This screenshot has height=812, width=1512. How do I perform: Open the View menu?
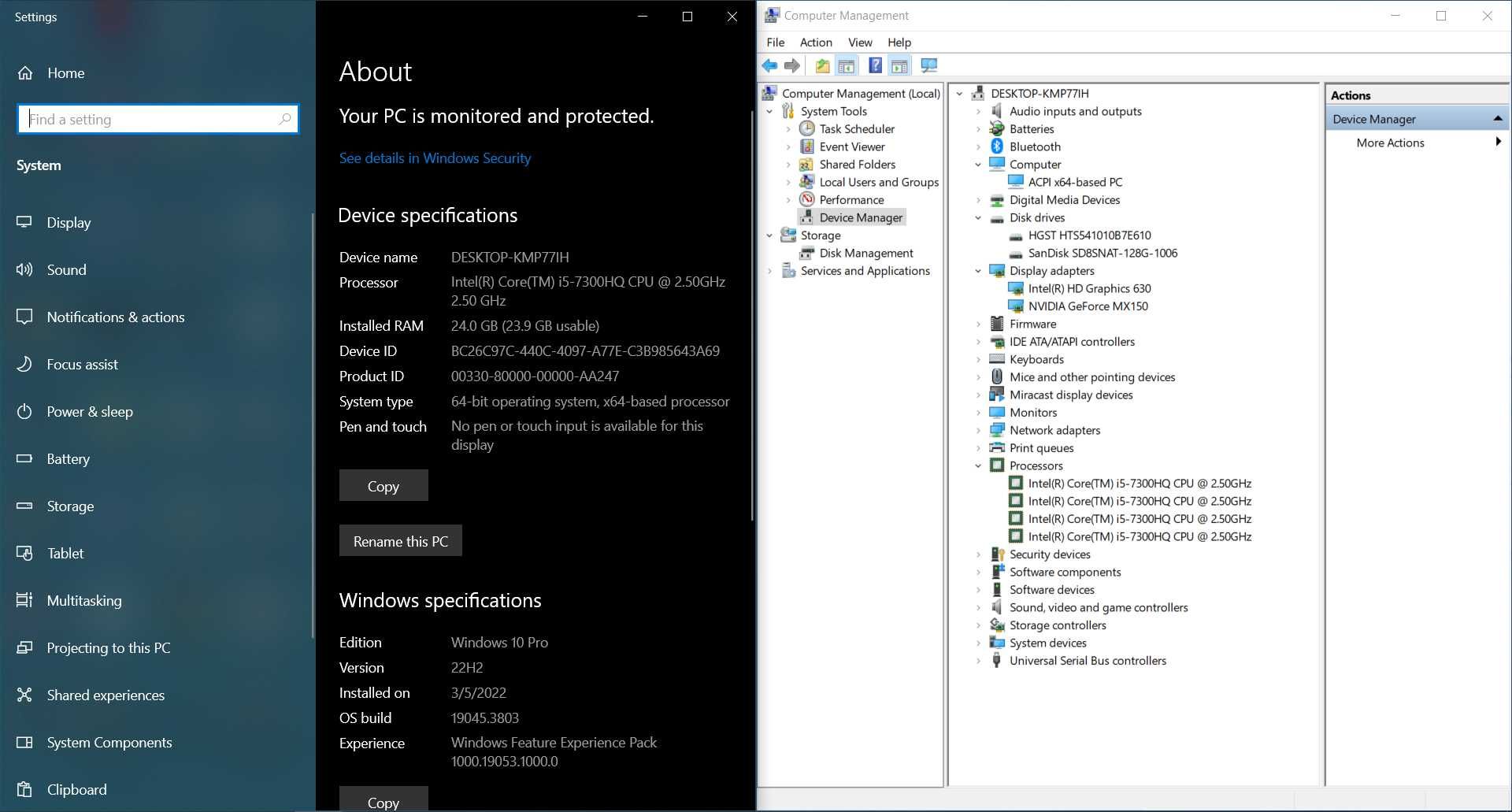click(x=860, y=43)
